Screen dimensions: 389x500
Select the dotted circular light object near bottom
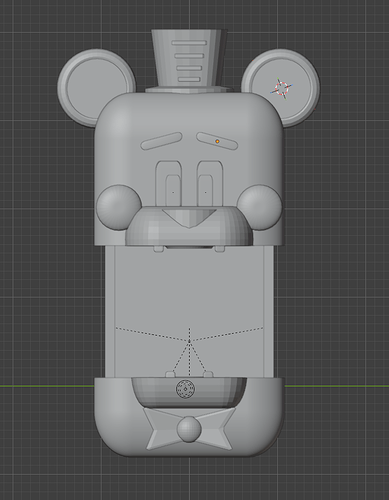coord(185,389)
